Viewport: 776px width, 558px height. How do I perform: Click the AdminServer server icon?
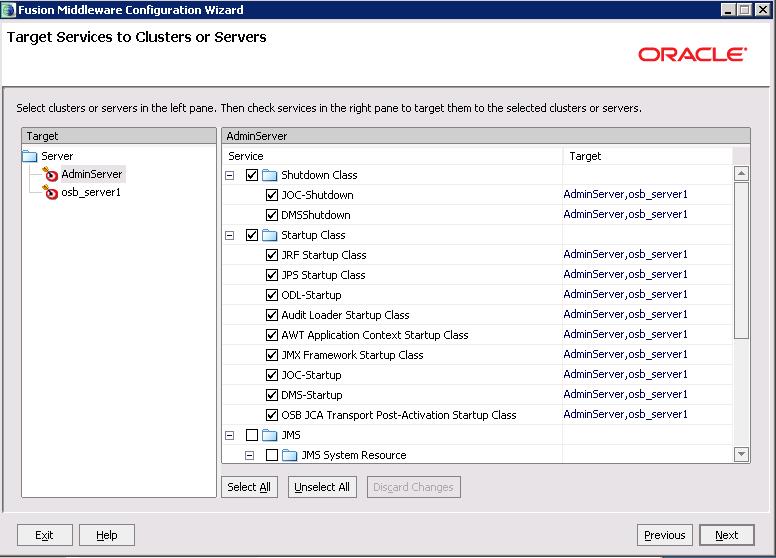click(50, 174)
